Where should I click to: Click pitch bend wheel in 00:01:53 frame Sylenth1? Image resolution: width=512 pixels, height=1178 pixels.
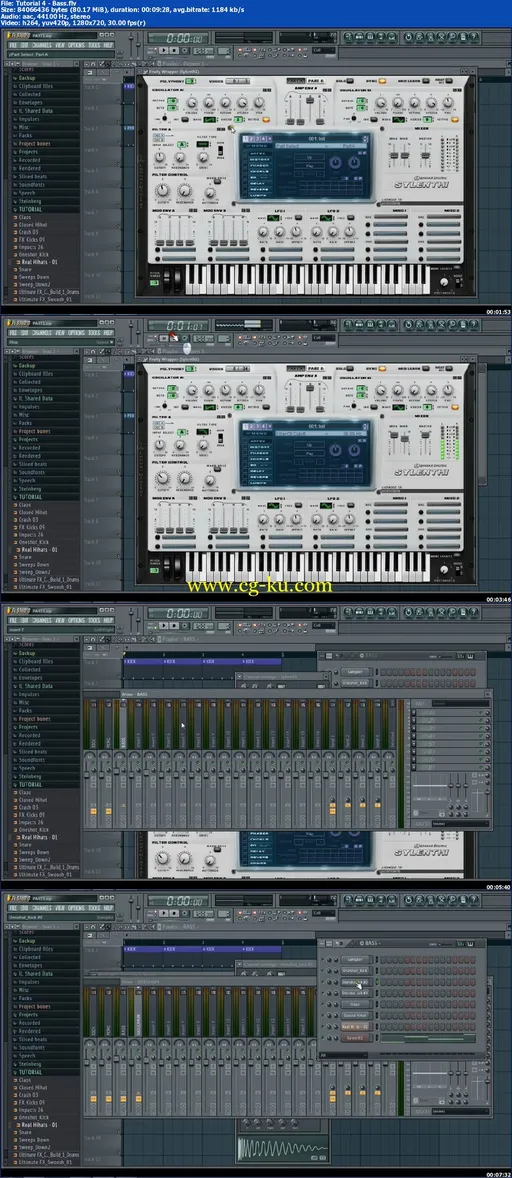click(x=167, y=279)
